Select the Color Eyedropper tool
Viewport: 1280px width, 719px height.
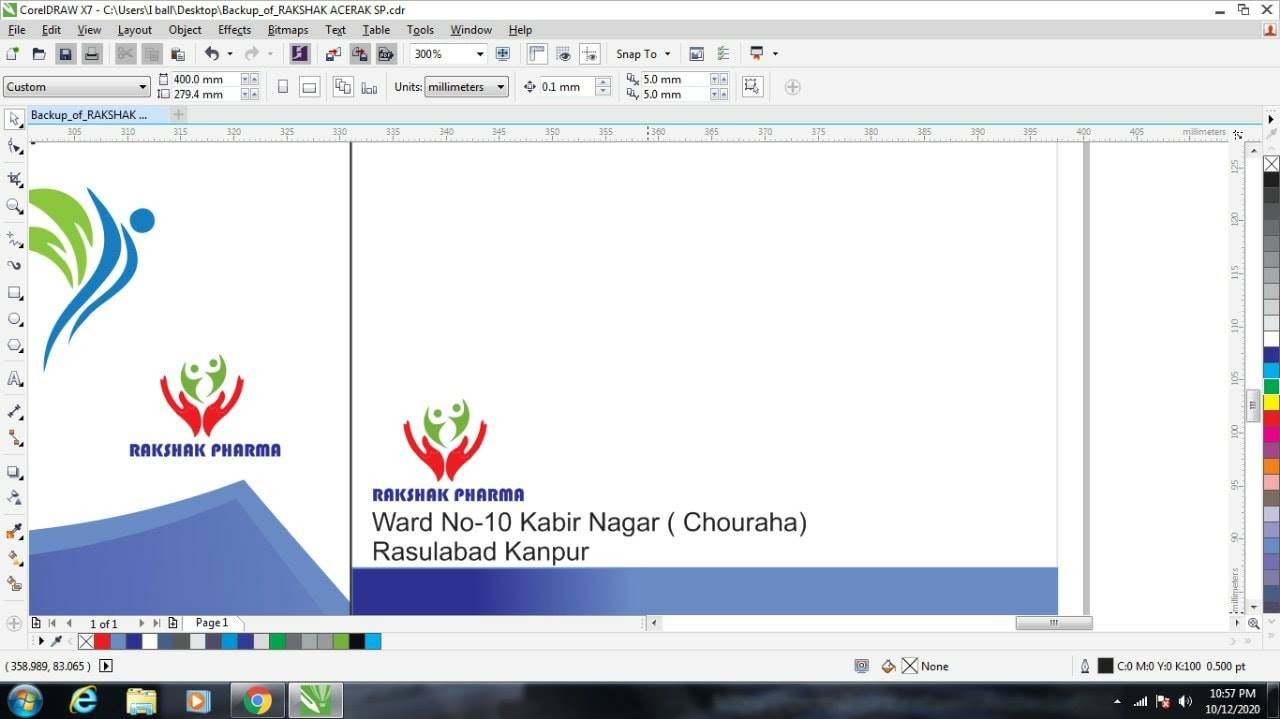point(15,531)
